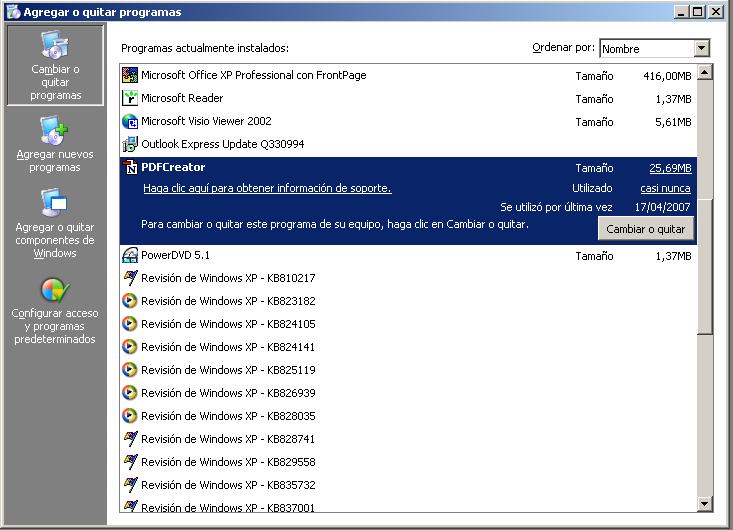This screenshot has width=733, height=530.
Task: Click the KB828741 revision icon
Action: (x=130, y=439)
